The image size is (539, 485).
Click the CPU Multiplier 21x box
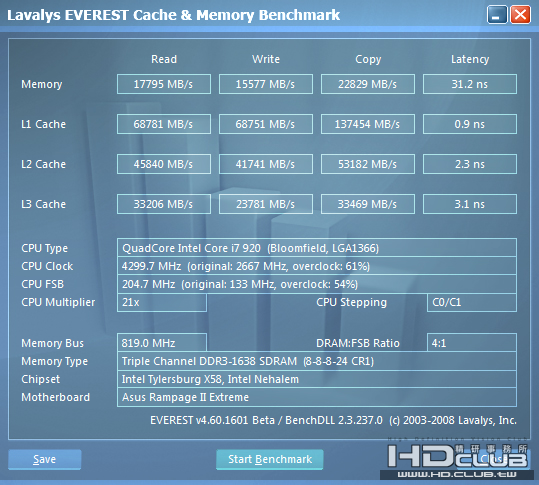tap(162, 302)
